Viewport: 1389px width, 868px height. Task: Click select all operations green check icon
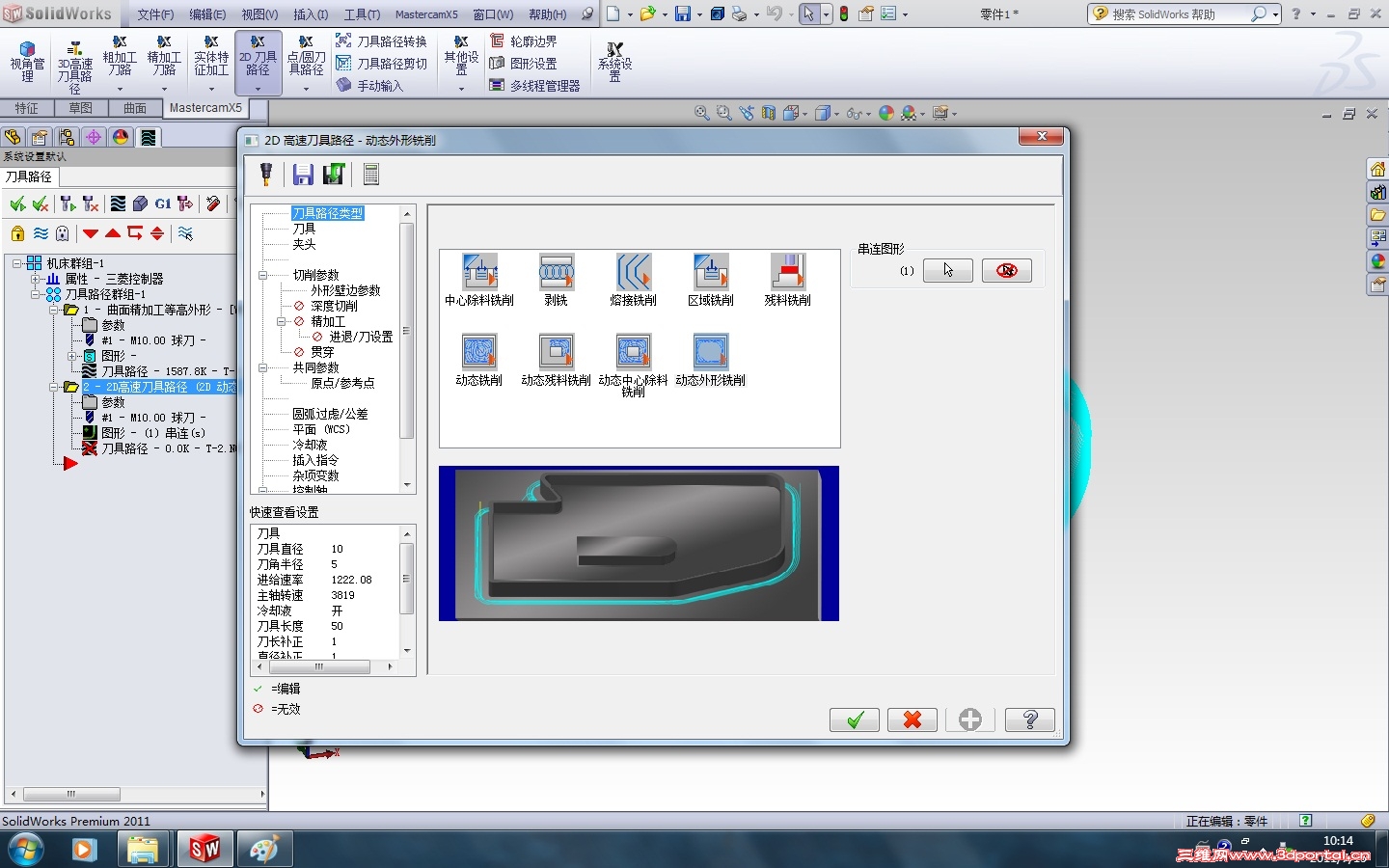pos(17,203)
